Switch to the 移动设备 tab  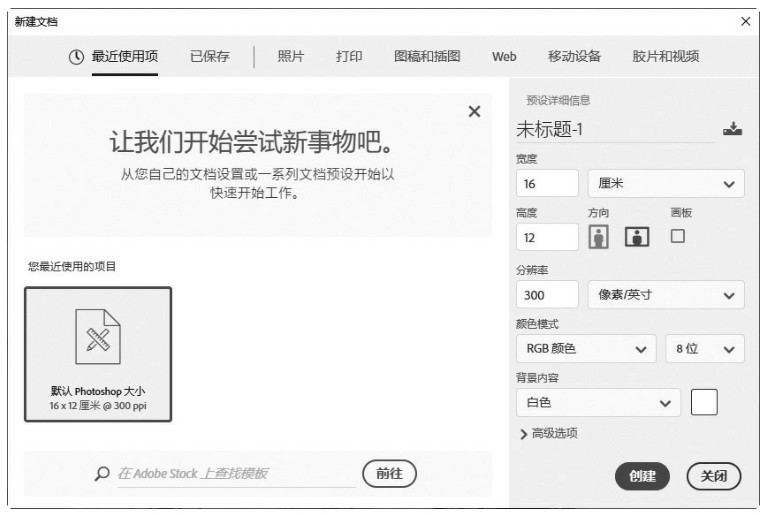pos(574,57)
